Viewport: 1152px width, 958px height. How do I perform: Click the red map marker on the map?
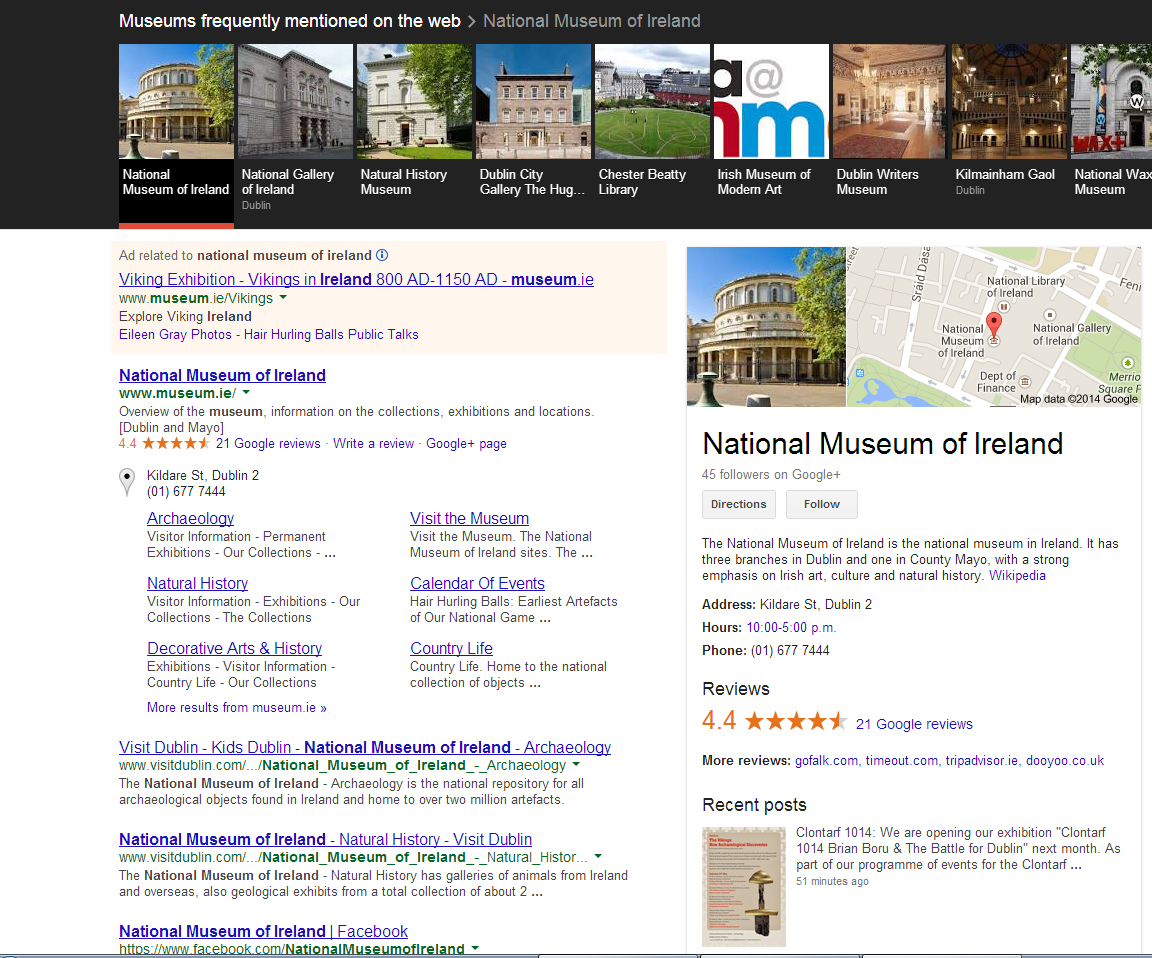(x=993, y=325)
